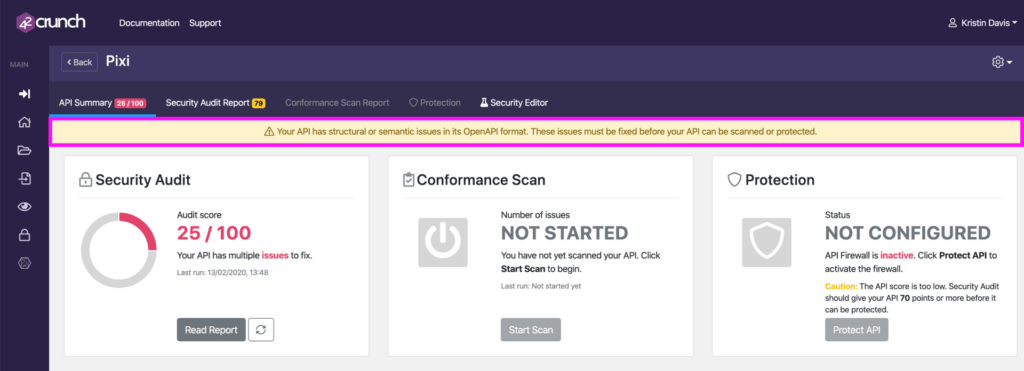This screenshot has height=371, width=1024.
Task: Select the API Summary tab
Action: (102, 103)
